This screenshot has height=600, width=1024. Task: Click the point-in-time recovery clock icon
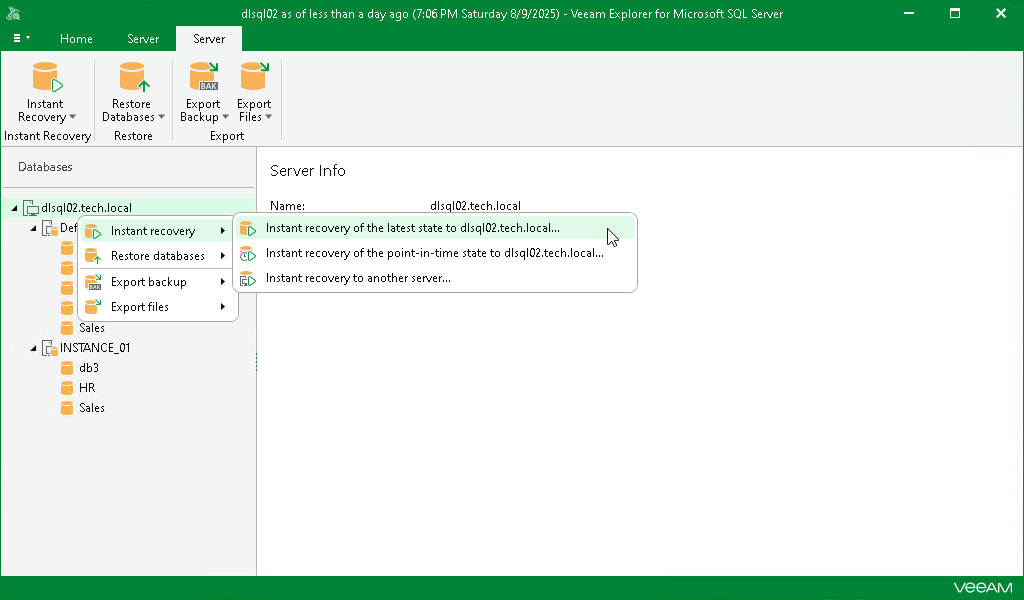248,253
